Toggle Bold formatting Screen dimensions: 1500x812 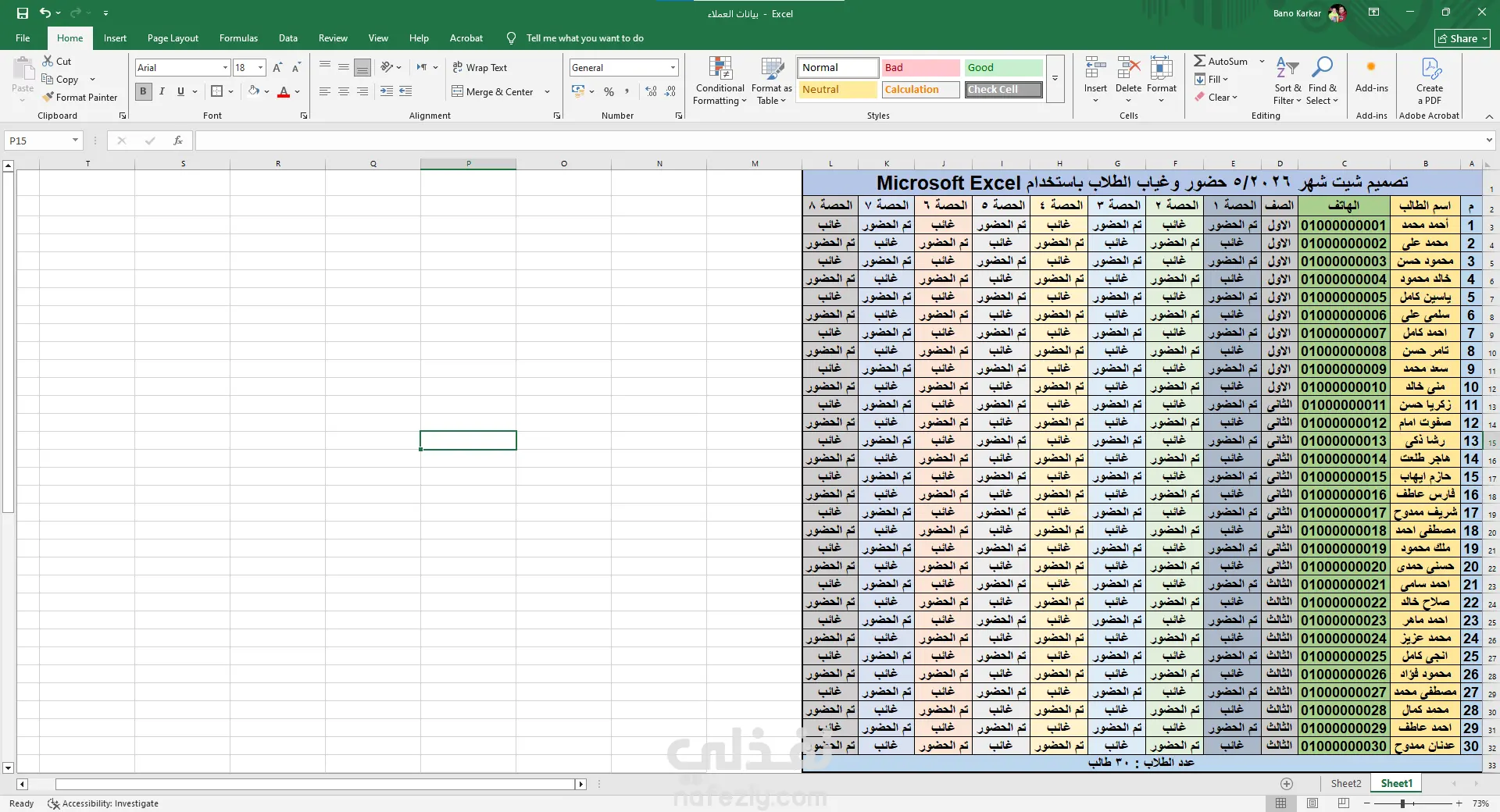coord(143,91)
